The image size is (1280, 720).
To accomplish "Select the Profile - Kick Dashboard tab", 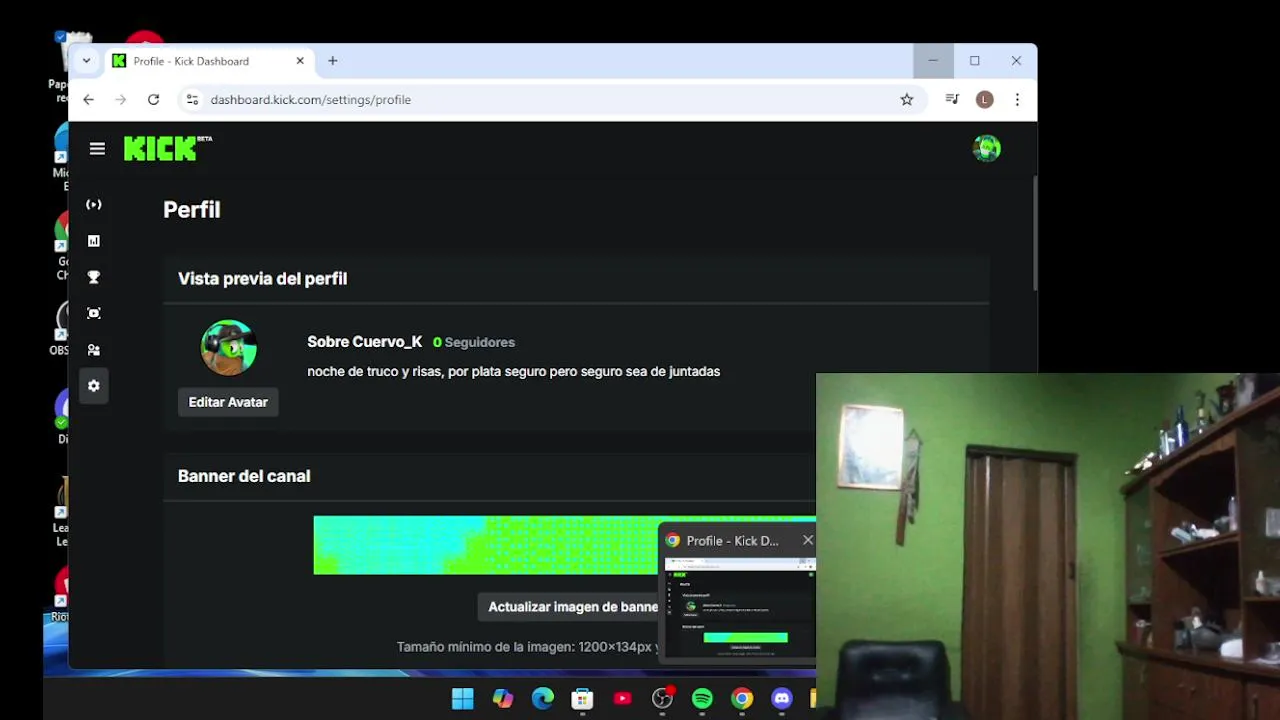I will point(208,61).
